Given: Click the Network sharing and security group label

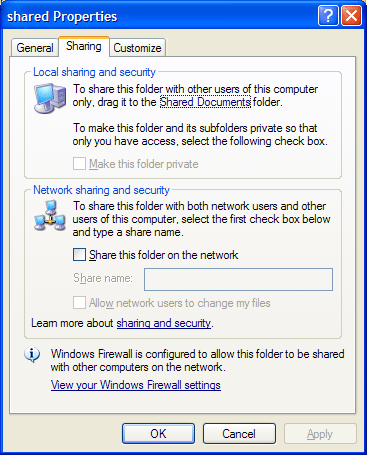Looking at the screenshot, I should pos(101,190).
